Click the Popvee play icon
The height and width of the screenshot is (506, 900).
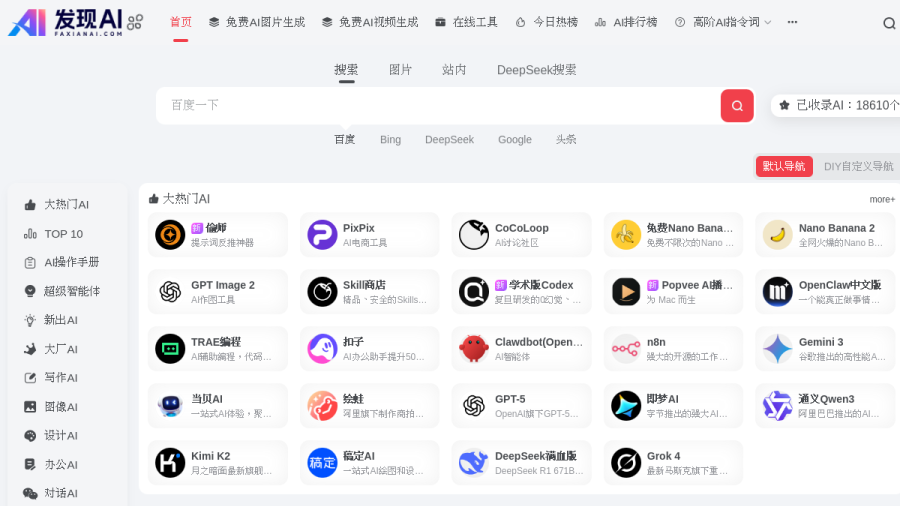click(x=626, y=291)
